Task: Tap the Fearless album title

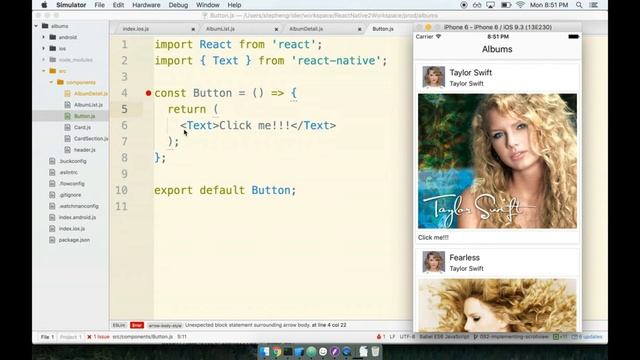Action: pos(464,258)
